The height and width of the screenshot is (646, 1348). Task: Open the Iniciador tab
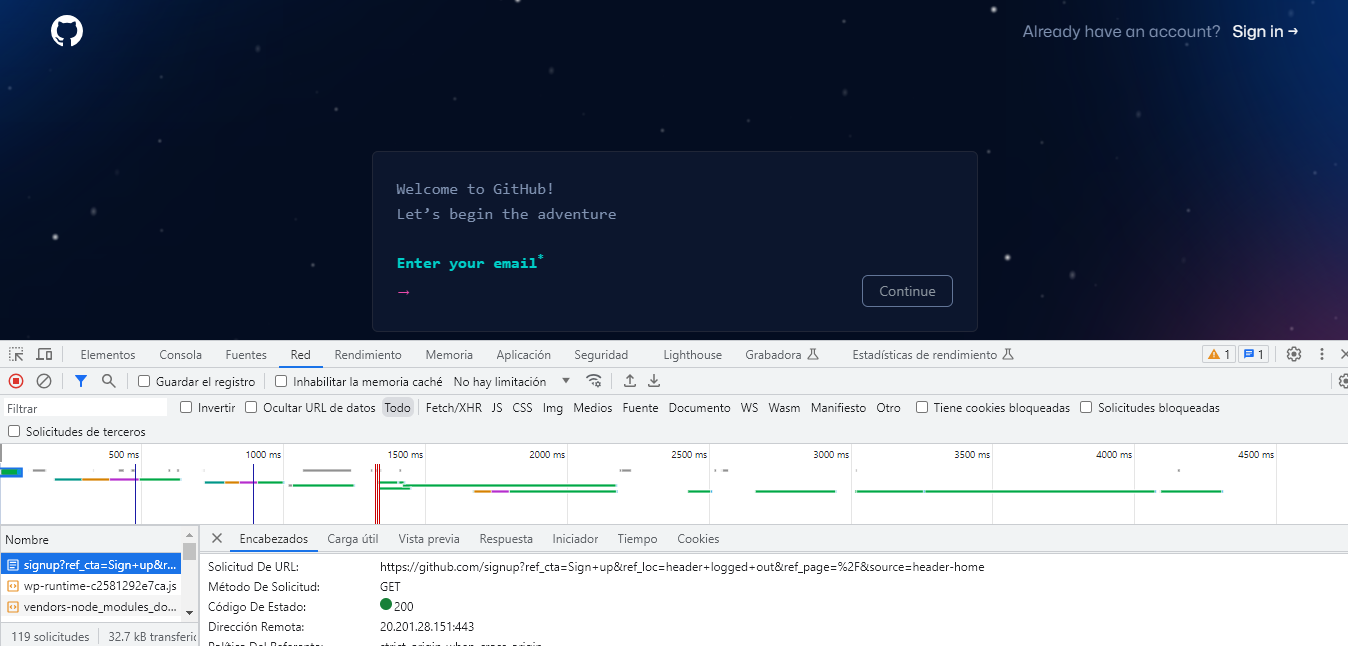click(575, 539)
